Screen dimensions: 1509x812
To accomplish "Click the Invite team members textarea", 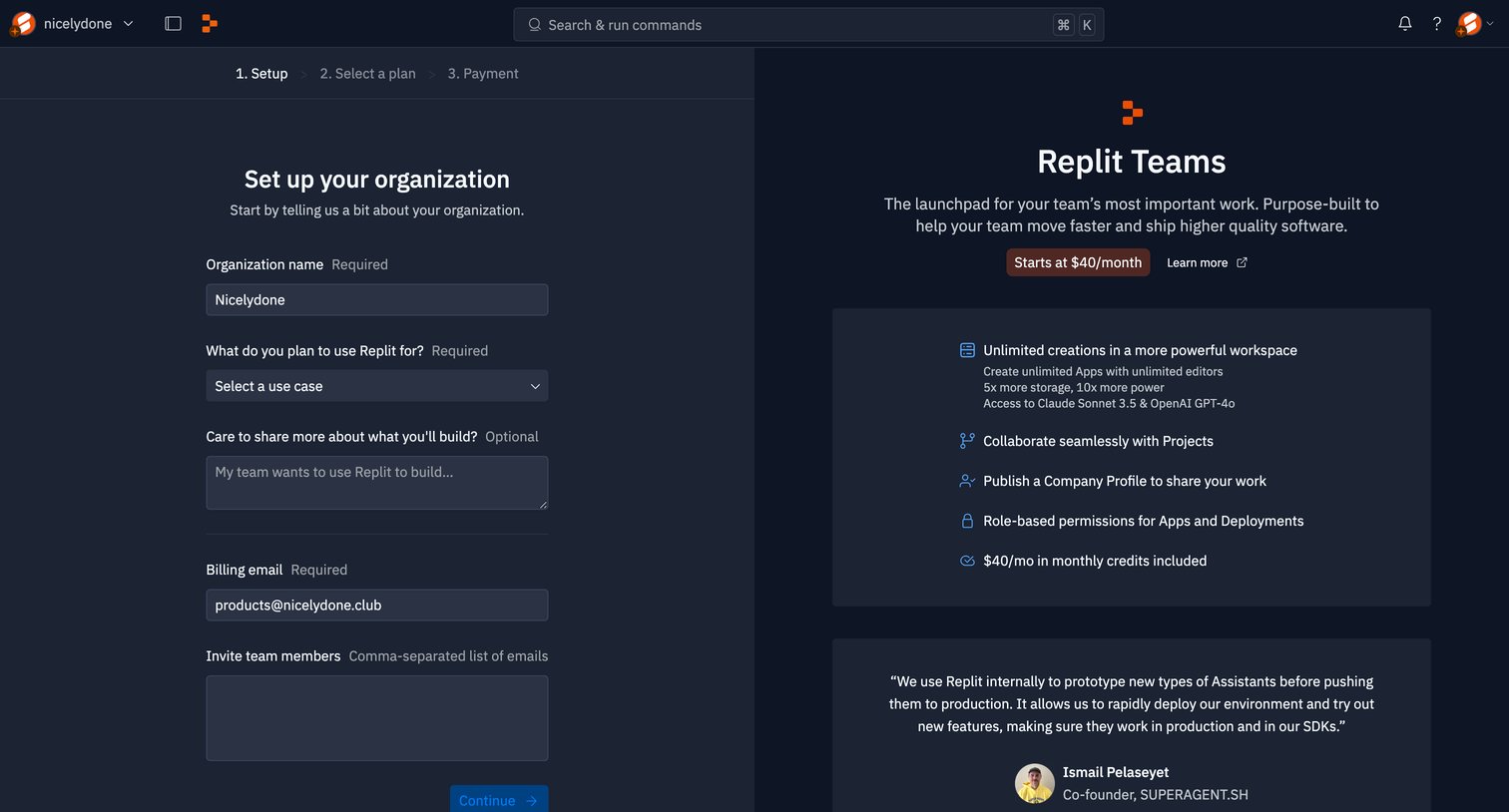I will (x=377, y=718).
